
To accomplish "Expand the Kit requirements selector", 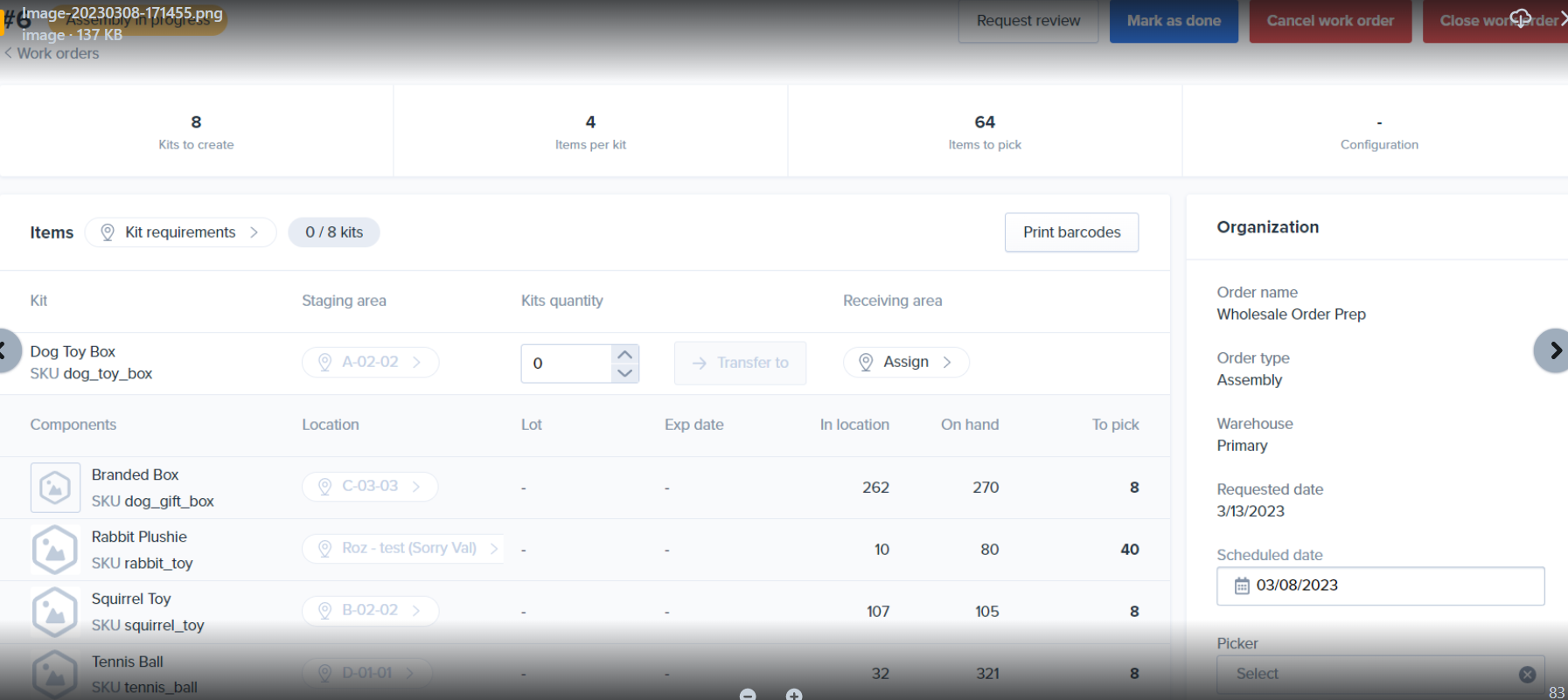I will click(x=181, y=232).
